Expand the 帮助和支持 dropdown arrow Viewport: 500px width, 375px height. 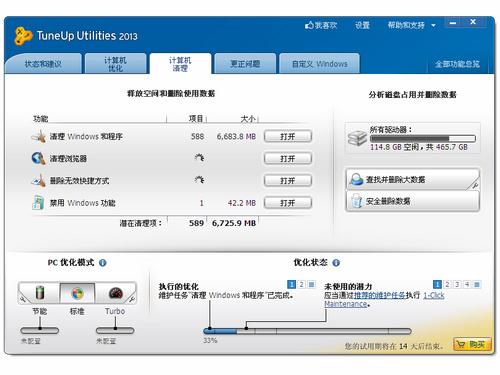pyautogui.click(x=433, y=25)
